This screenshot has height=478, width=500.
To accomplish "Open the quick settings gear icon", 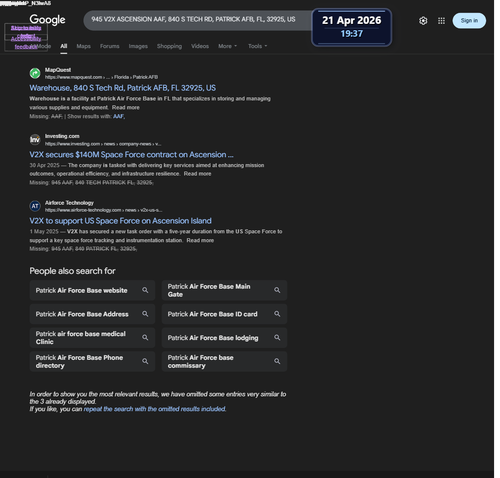I will [x=423, y=21].
